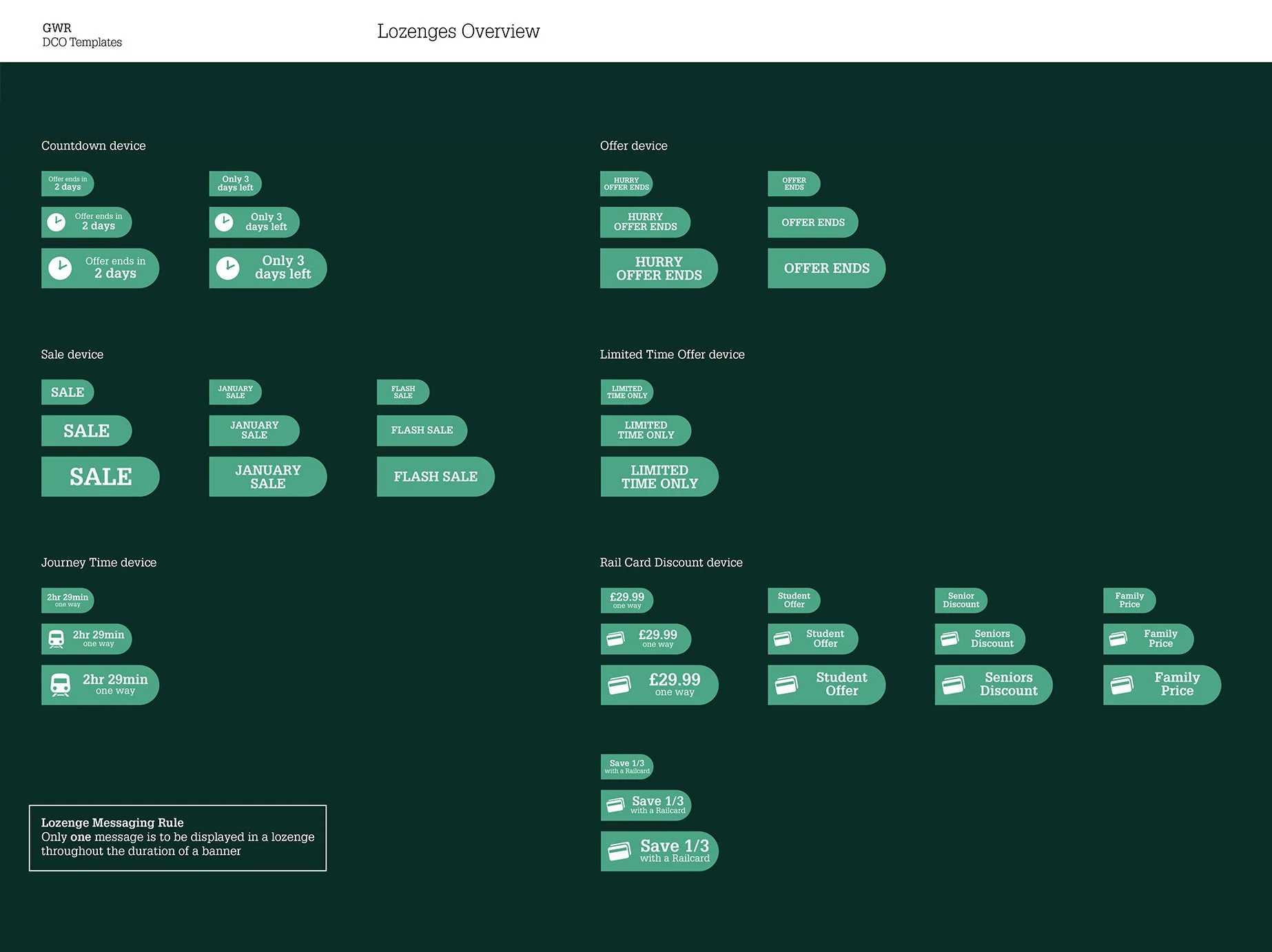This screenshot has height=952, width=1272.
Task: Click clock icon in medium 'Only 3 days left' lozenge
Action: tap(224, 222)
